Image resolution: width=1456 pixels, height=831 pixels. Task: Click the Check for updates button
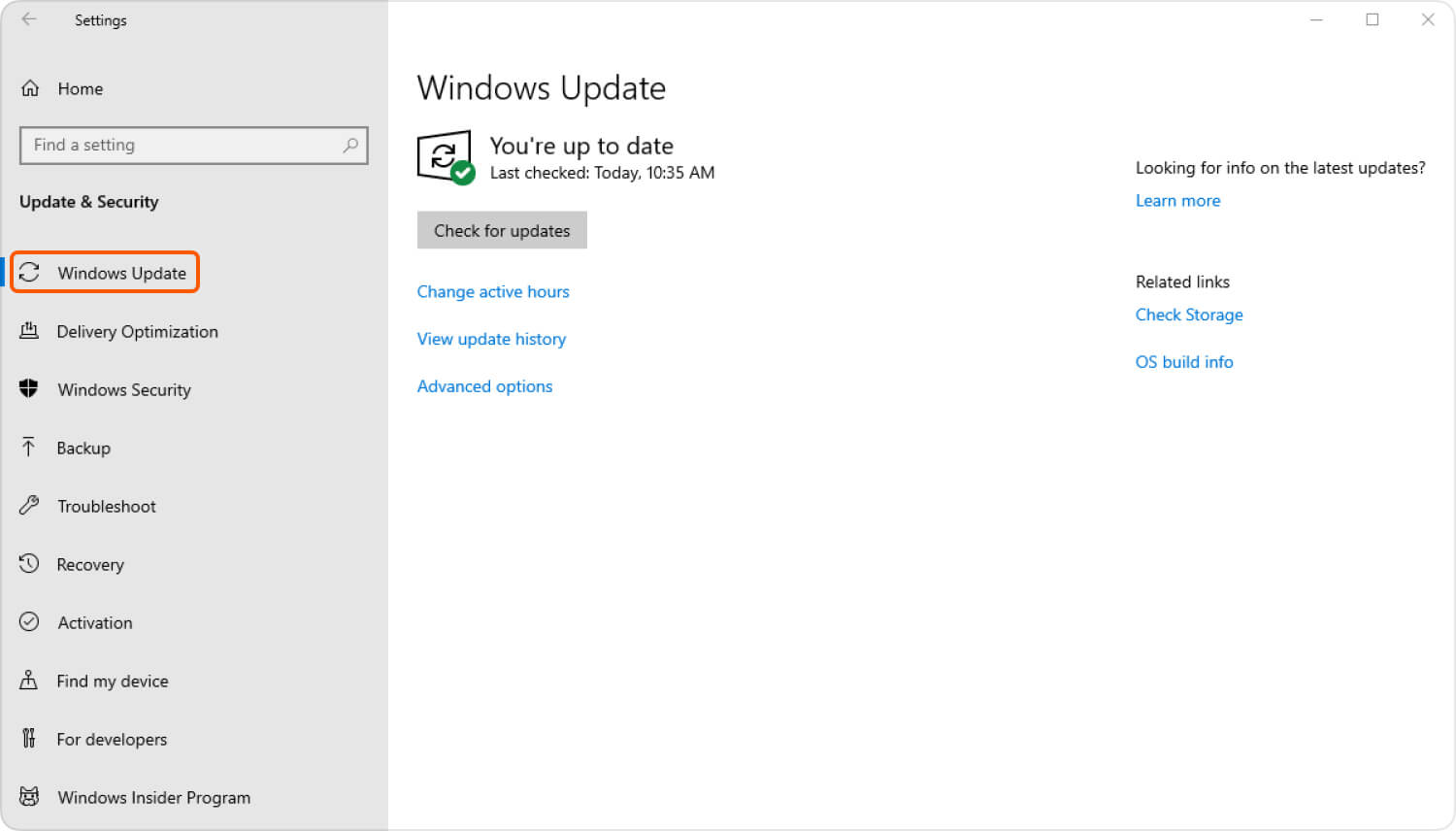502,230
